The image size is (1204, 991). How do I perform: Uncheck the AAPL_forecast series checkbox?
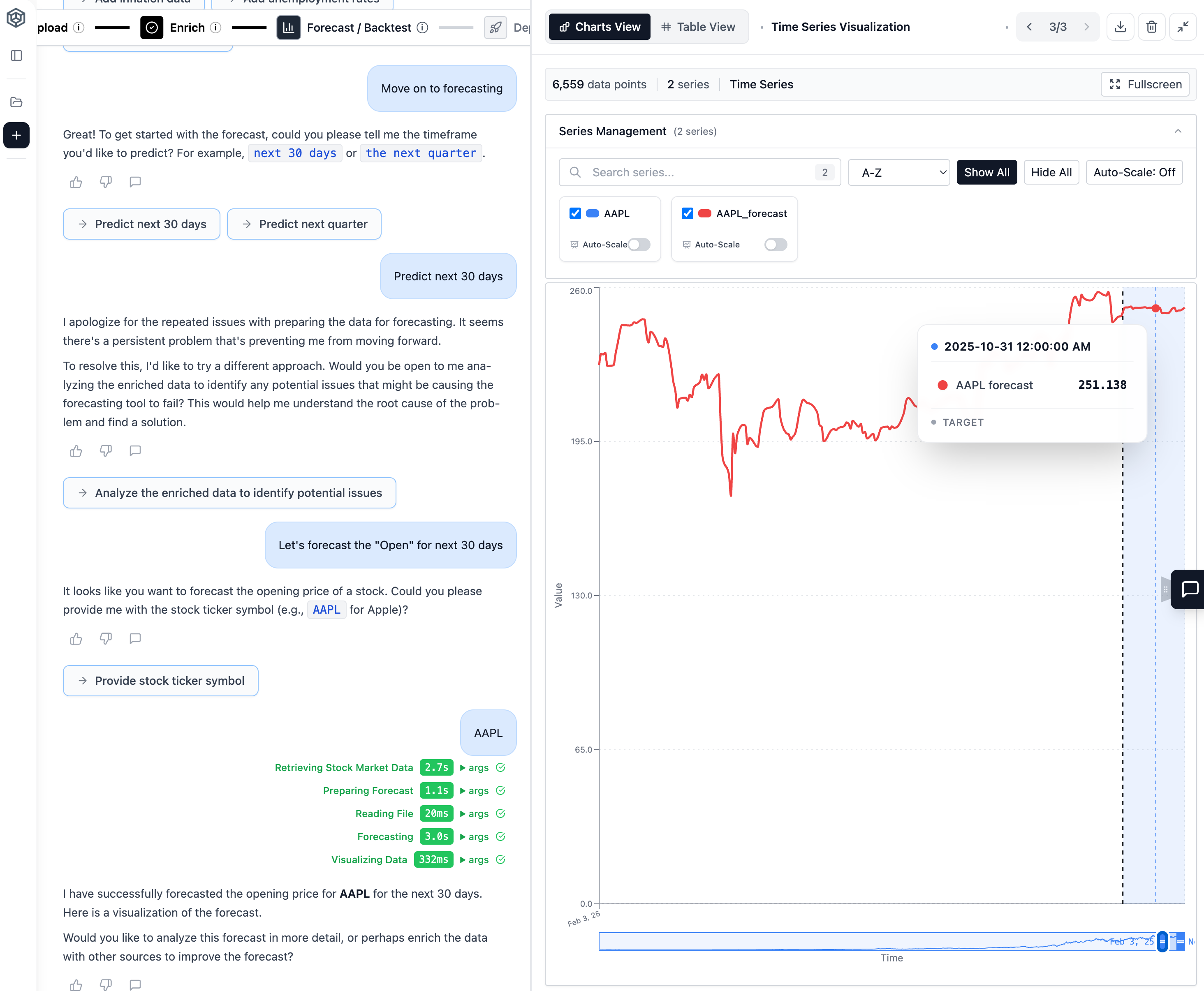(x=688, y=213)
